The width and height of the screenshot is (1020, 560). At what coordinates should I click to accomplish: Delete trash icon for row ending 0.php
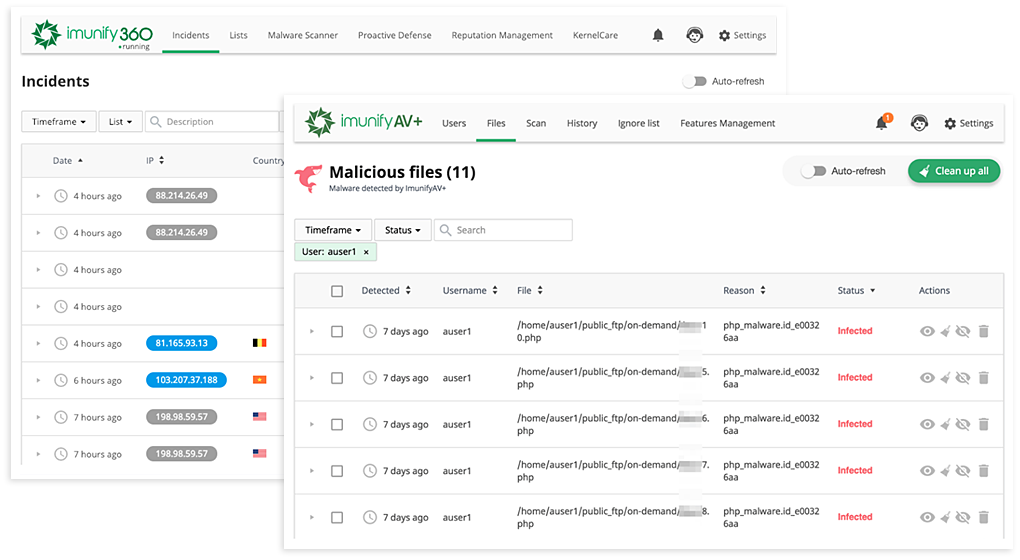(984, 331)
